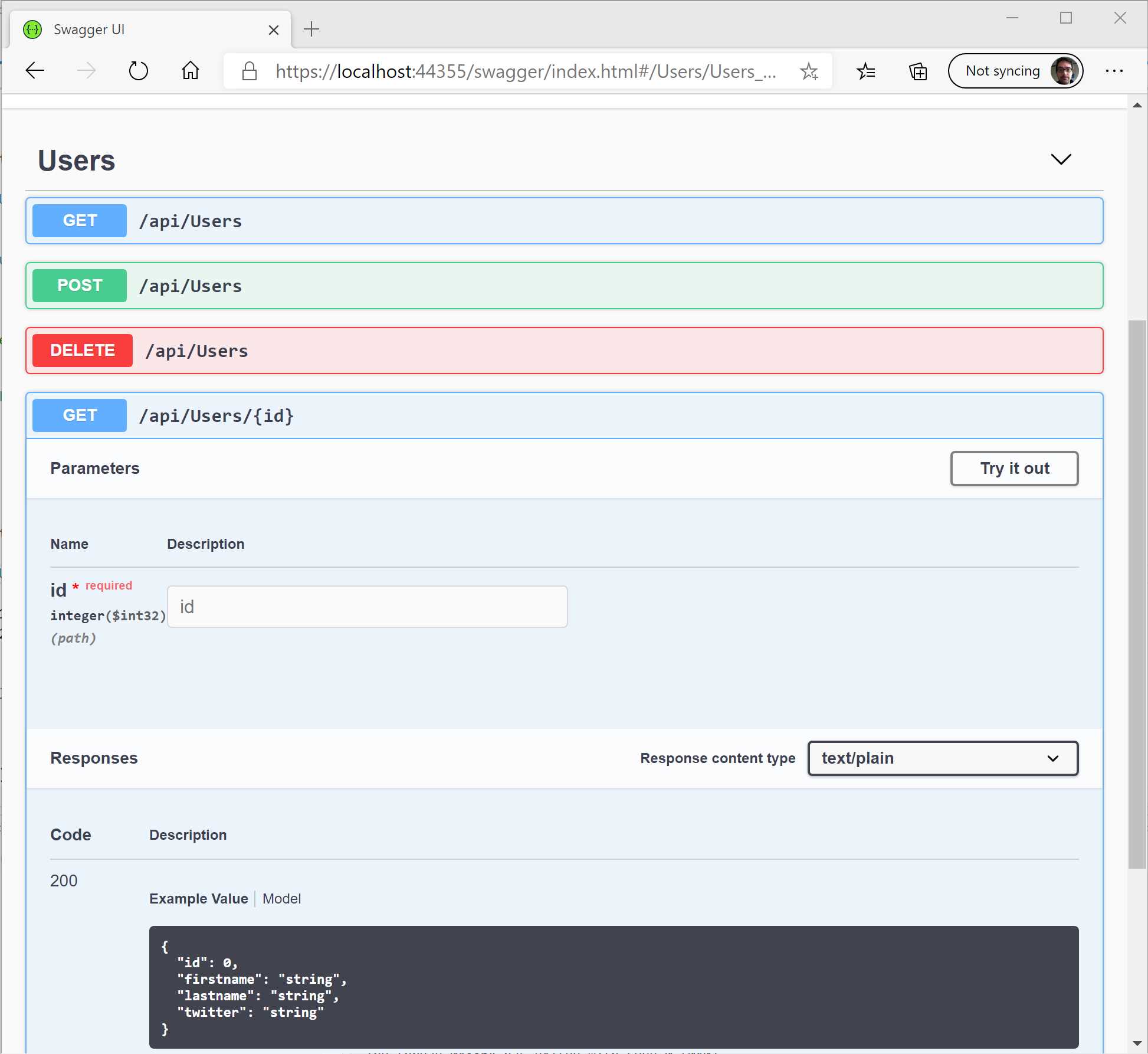Click inside the id parameter field
This screenshot has width=1148, height=1054.
click(367, 606)
